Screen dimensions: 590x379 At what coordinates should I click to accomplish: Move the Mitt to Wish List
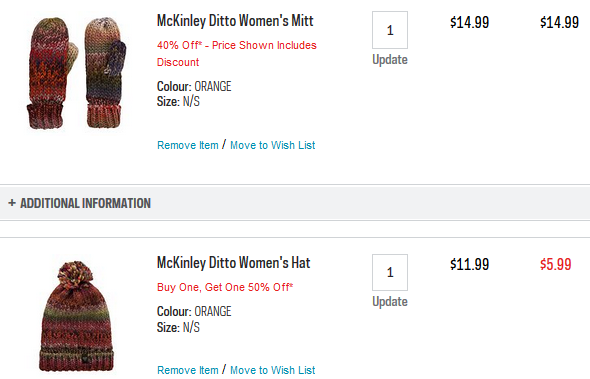tap(272, 145)
